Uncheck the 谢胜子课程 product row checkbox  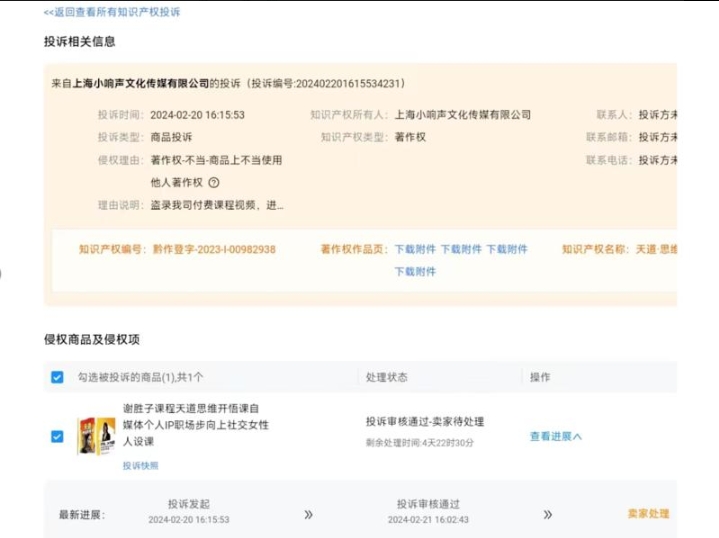pos(57,436)
